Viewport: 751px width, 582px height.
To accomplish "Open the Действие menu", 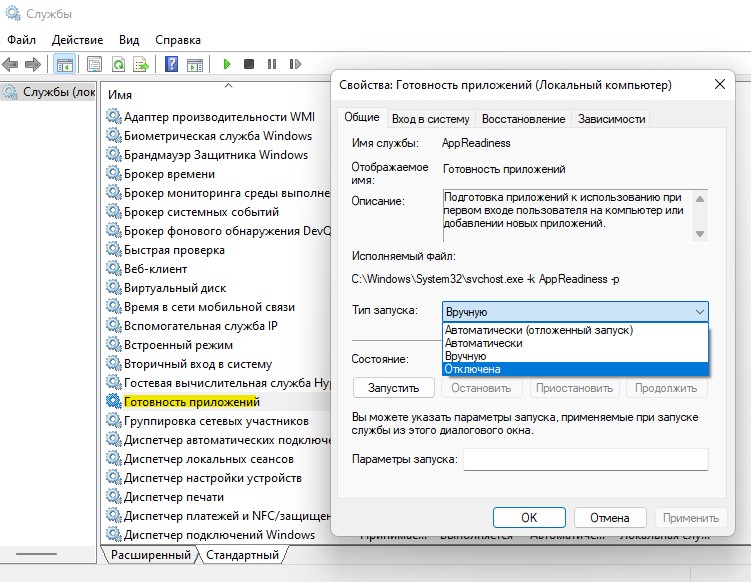I will (77, 40).
